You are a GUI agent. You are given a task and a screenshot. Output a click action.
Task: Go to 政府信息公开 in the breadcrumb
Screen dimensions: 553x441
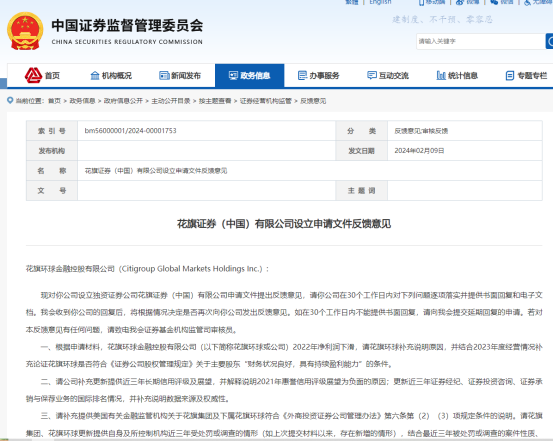[x=123, y=101]
